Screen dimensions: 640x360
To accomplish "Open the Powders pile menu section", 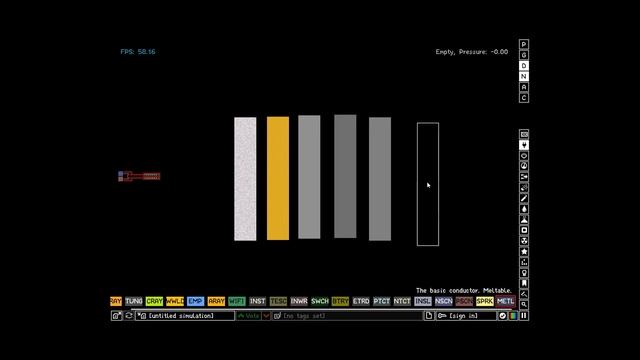I will [x=524, y=220].
